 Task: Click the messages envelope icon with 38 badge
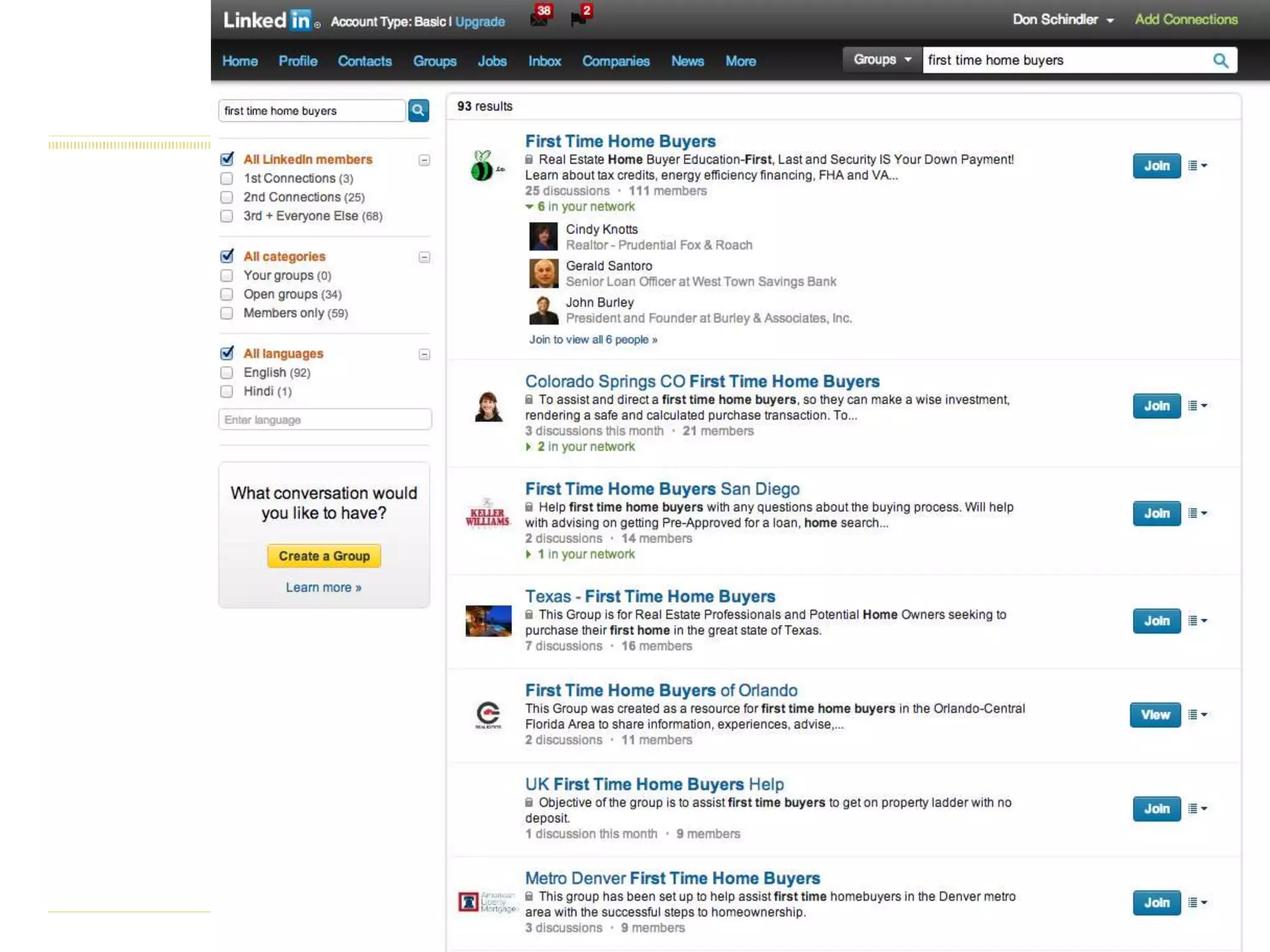pos(538,19)
